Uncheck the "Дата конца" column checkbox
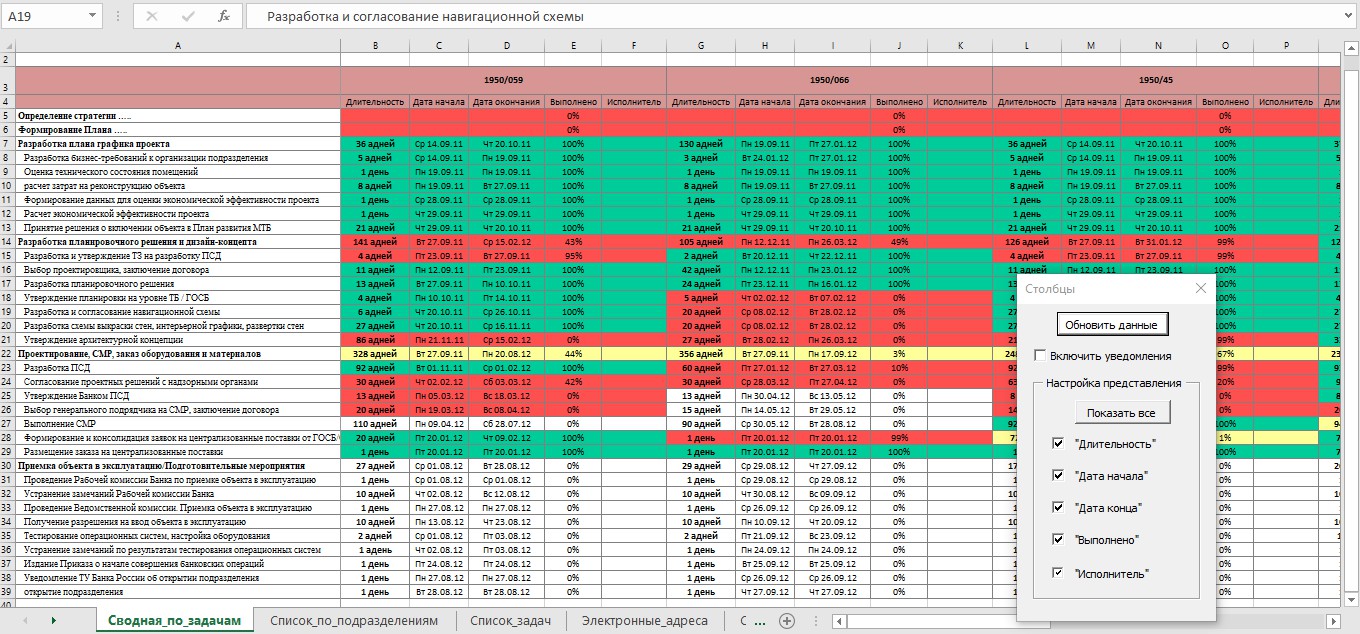The height and width of the screenshot is (634, 1360). click(x=1059, y=507)
